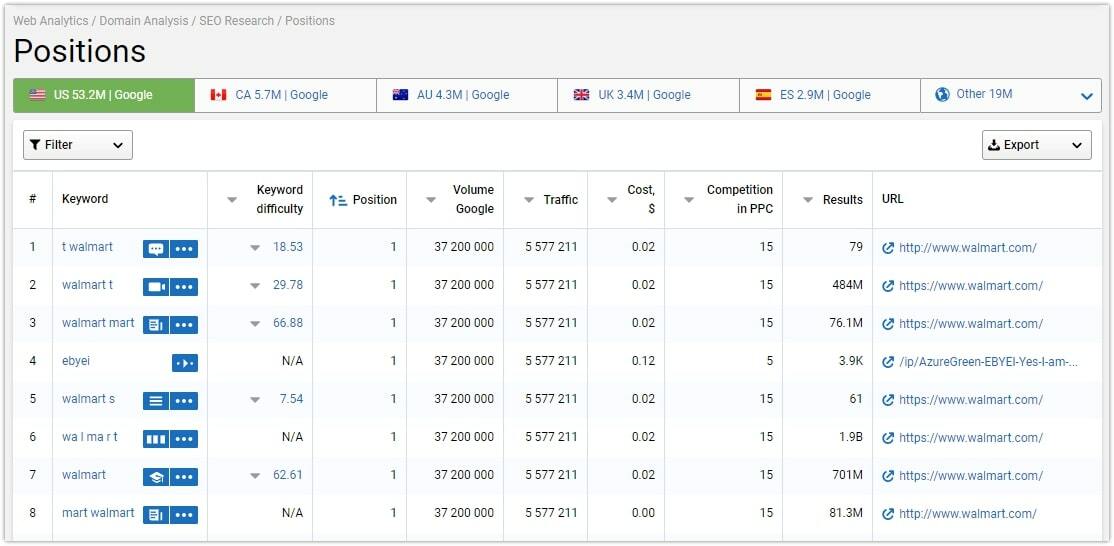Go to 'Web Analytics' breadcrumb

tap(50, 21)
